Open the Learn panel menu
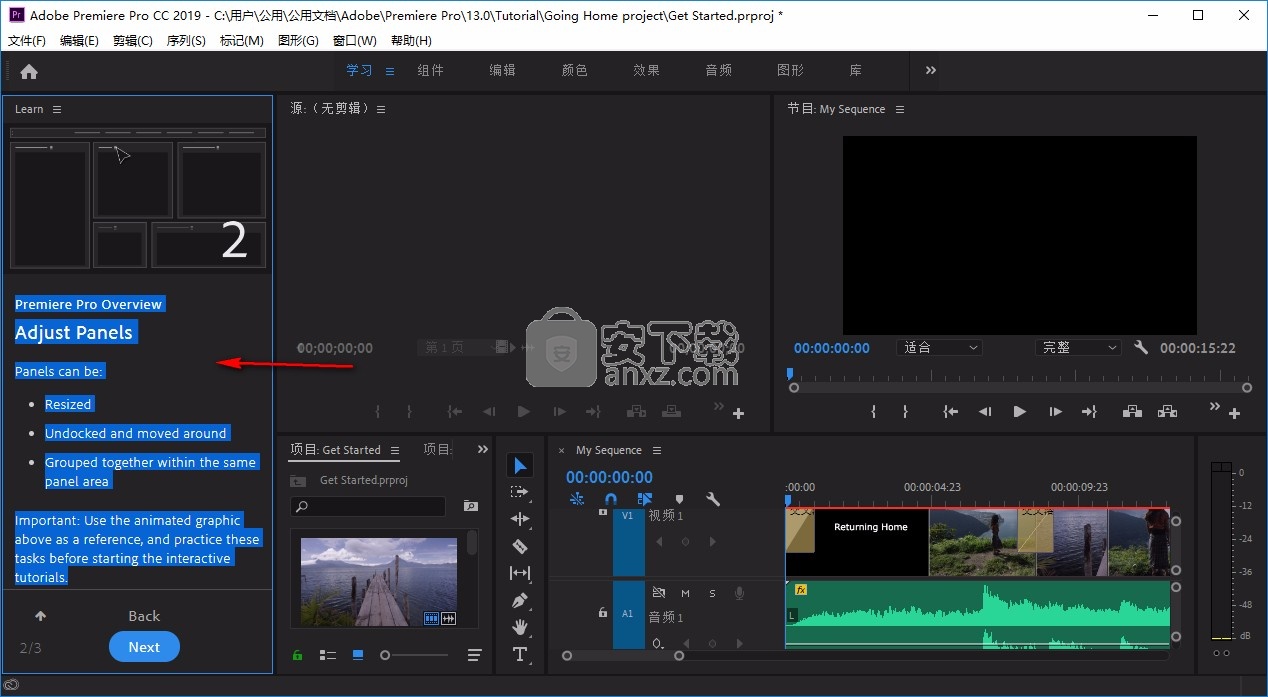The width and height of the screenshot is (1268, 697). pos(57,109)
